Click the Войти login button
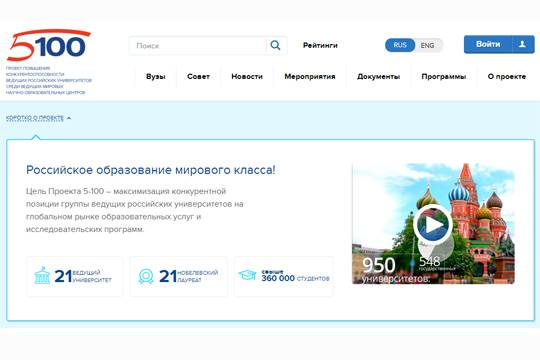Viewport: 540px width, 360px height. tap(488, 44)
